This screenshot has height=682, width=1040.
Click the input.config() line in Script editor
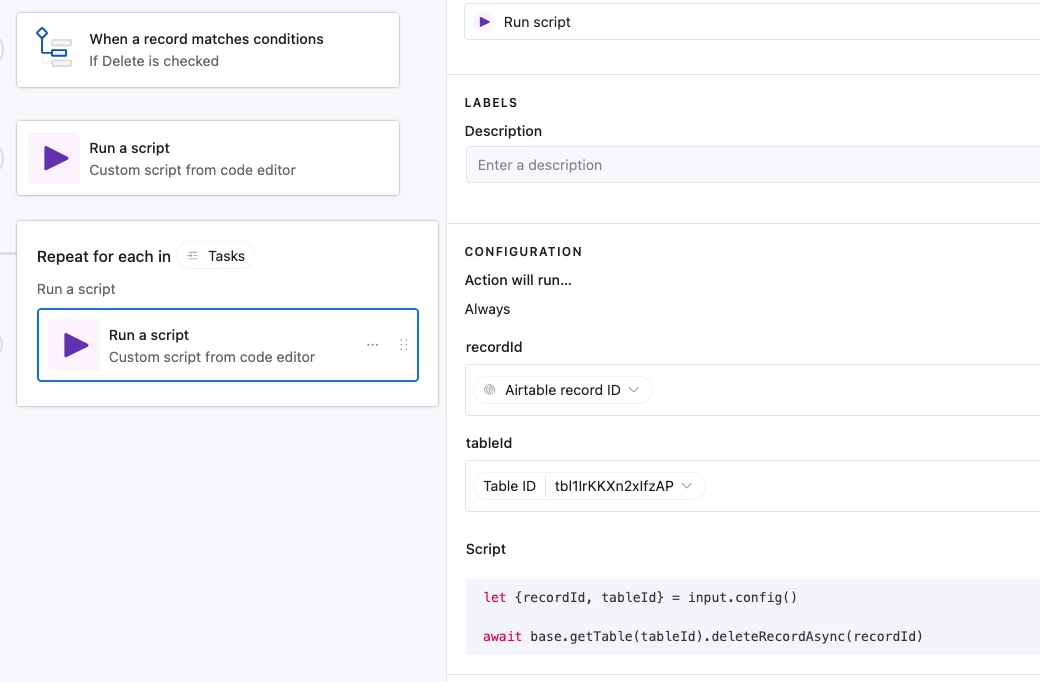click(x=640, y=598)
